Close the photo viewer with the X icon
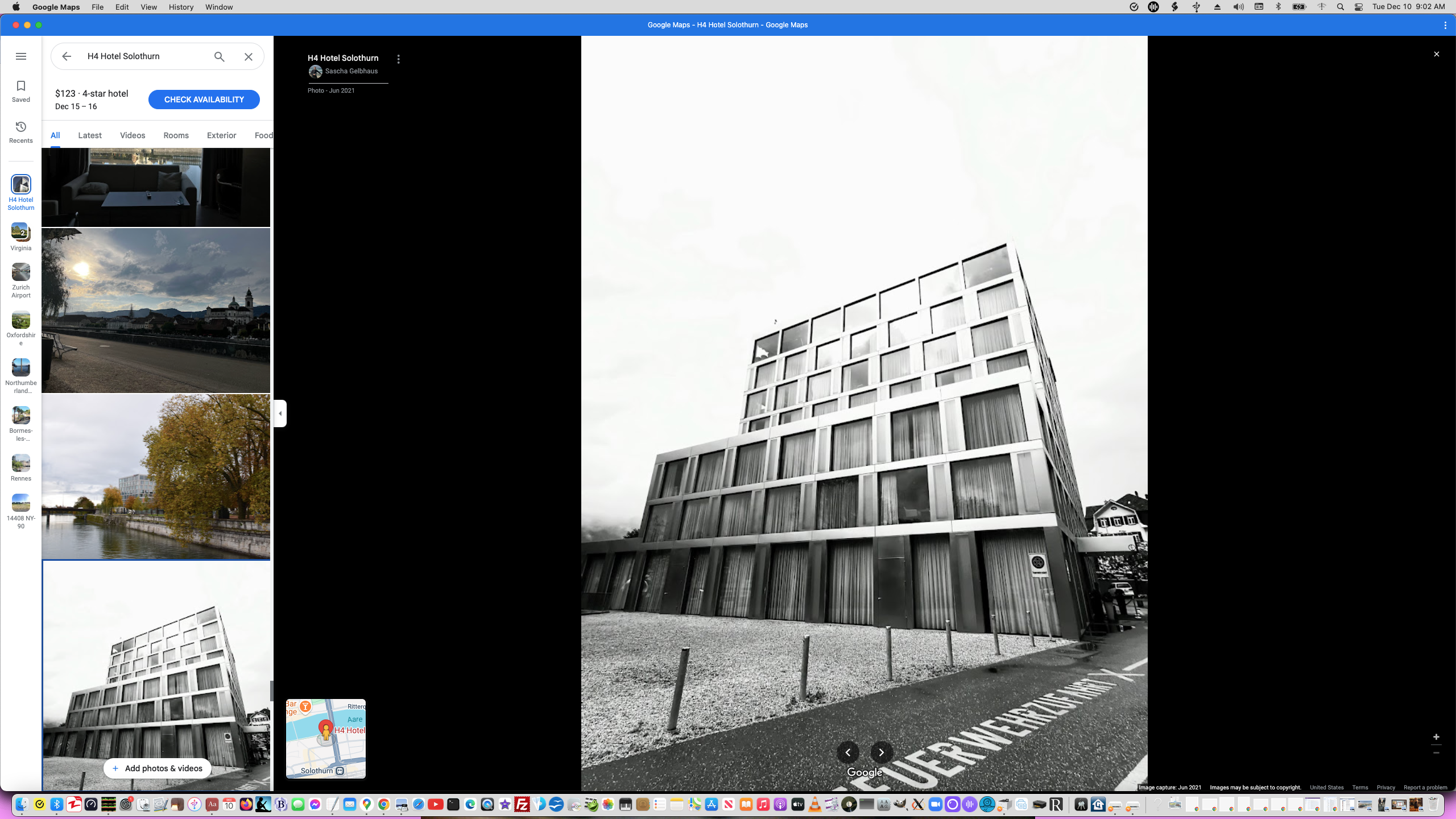This screenshot has width=1456, height=819. 1437,53
